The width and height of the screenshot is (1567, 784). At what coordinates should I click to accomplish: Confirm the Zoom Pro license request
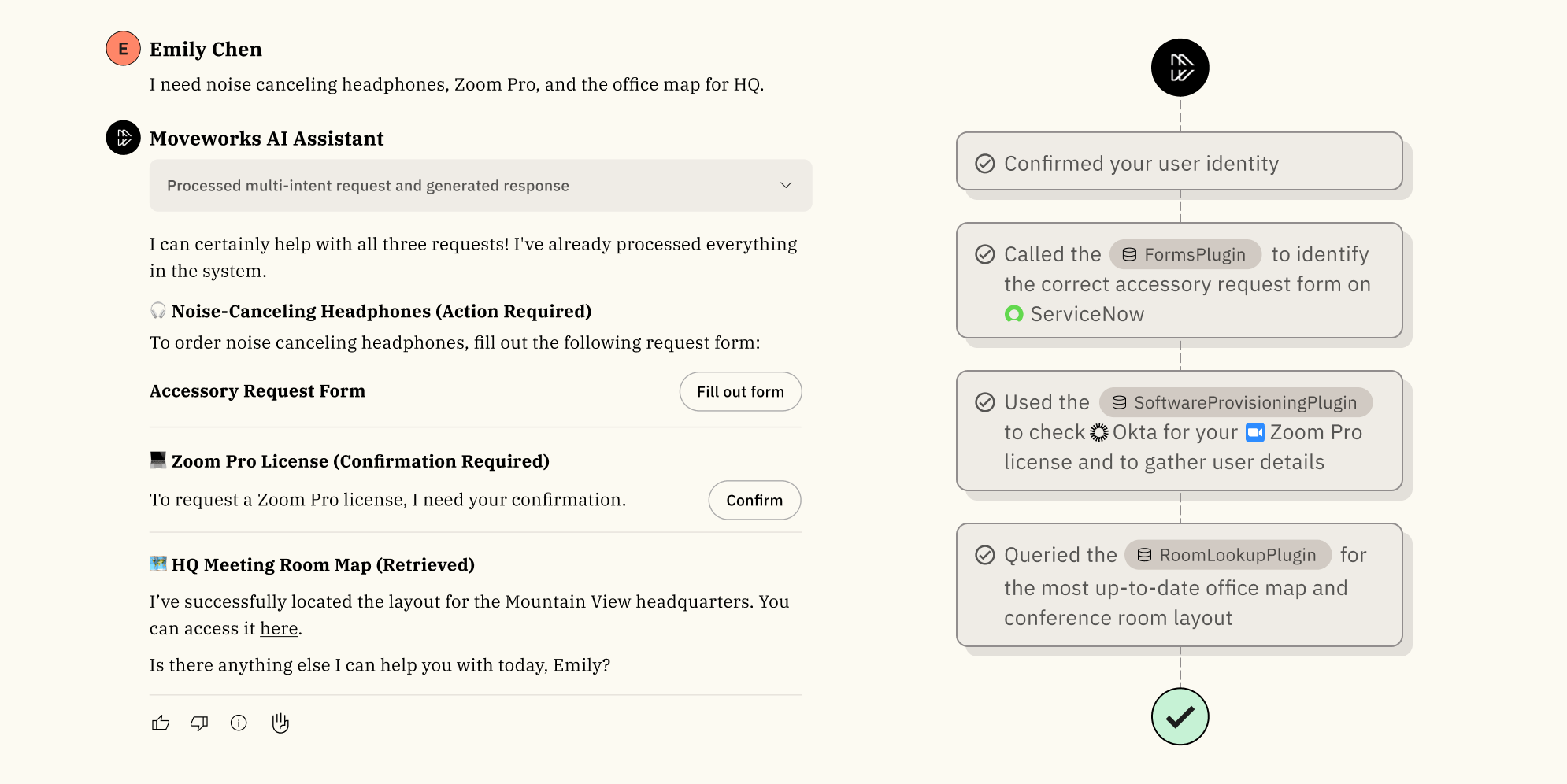pyautogui.click(x=754, y=500)
